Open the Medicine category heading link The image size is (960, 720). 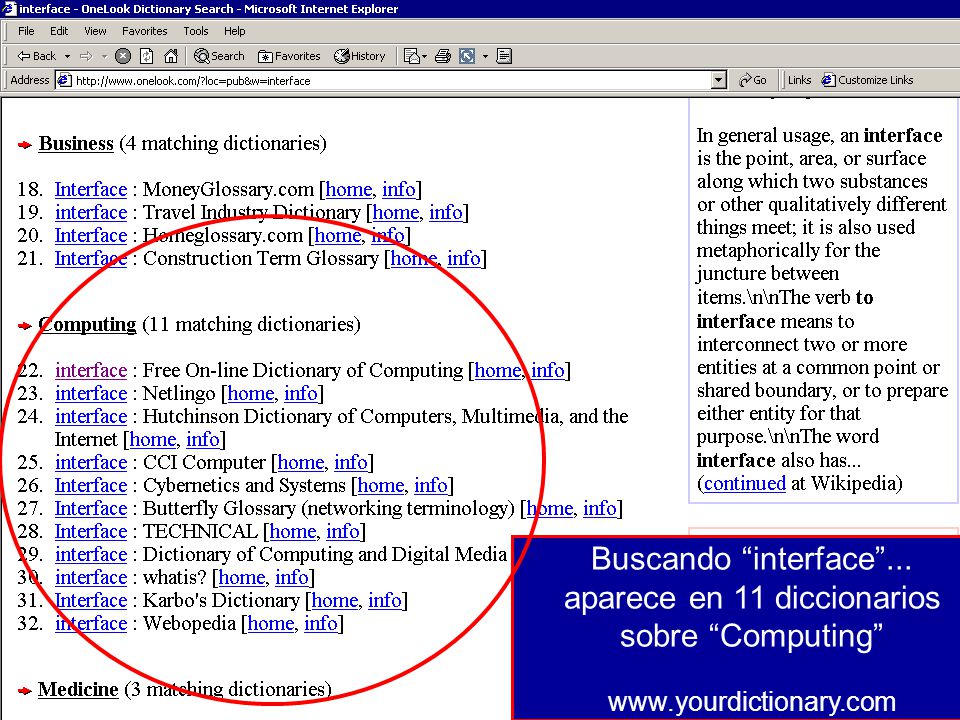[x=78, y=689]
